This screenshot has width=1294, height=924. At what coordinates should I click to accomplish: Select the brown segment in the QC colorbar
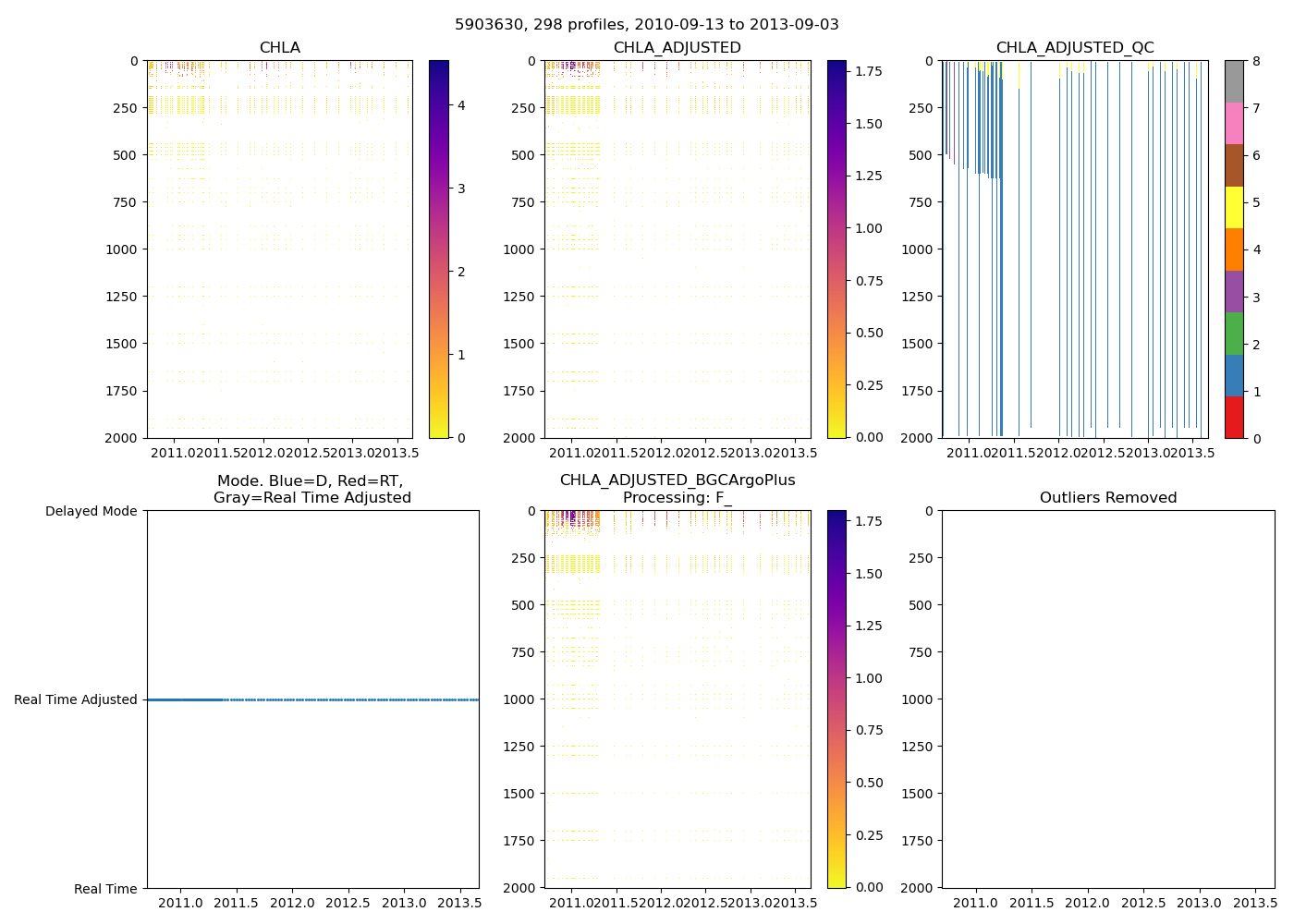1234,165
